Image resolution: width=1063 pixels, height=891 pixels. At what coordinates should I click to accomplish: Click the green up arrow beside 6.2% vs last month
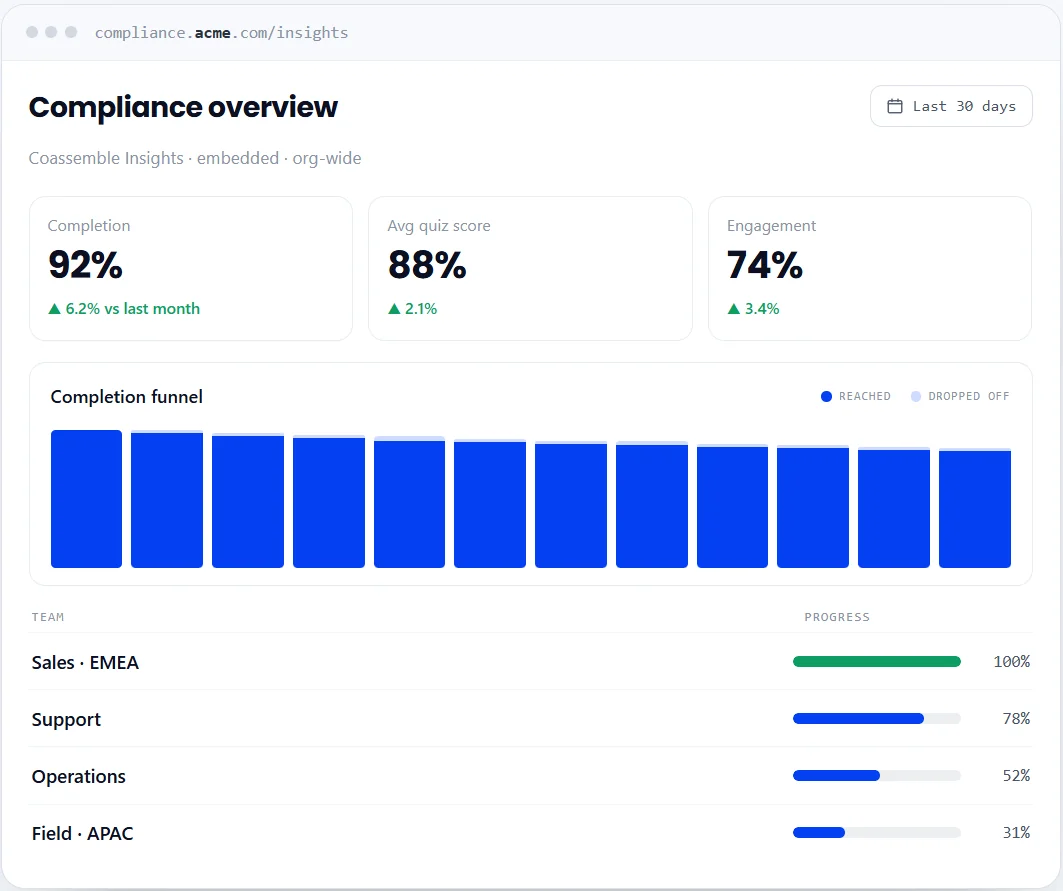click(55, 309)
